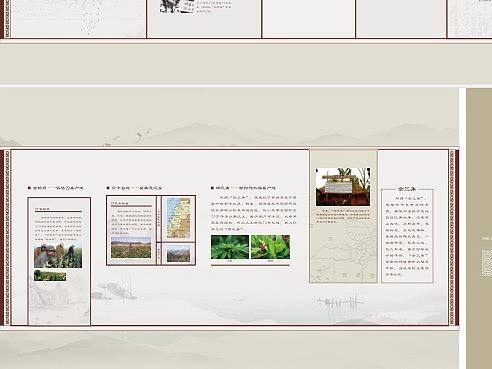The width and height of the screenshot is (492, 369).
Task: Select the vertical-text framed box at far right
Action: pyautogui.click(x=407, y=236)
